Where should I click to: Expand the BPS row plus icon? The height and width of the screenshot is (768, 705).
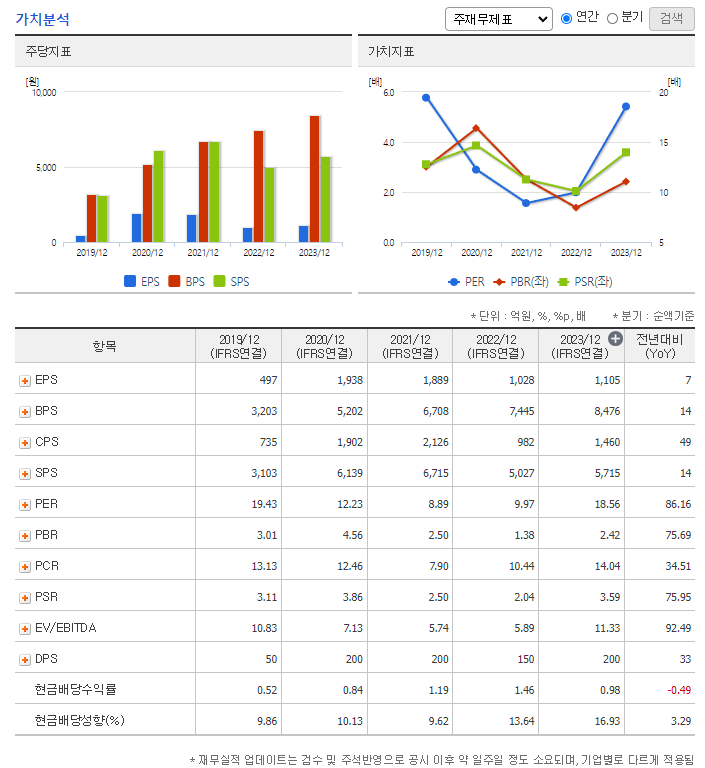[25, 412]
